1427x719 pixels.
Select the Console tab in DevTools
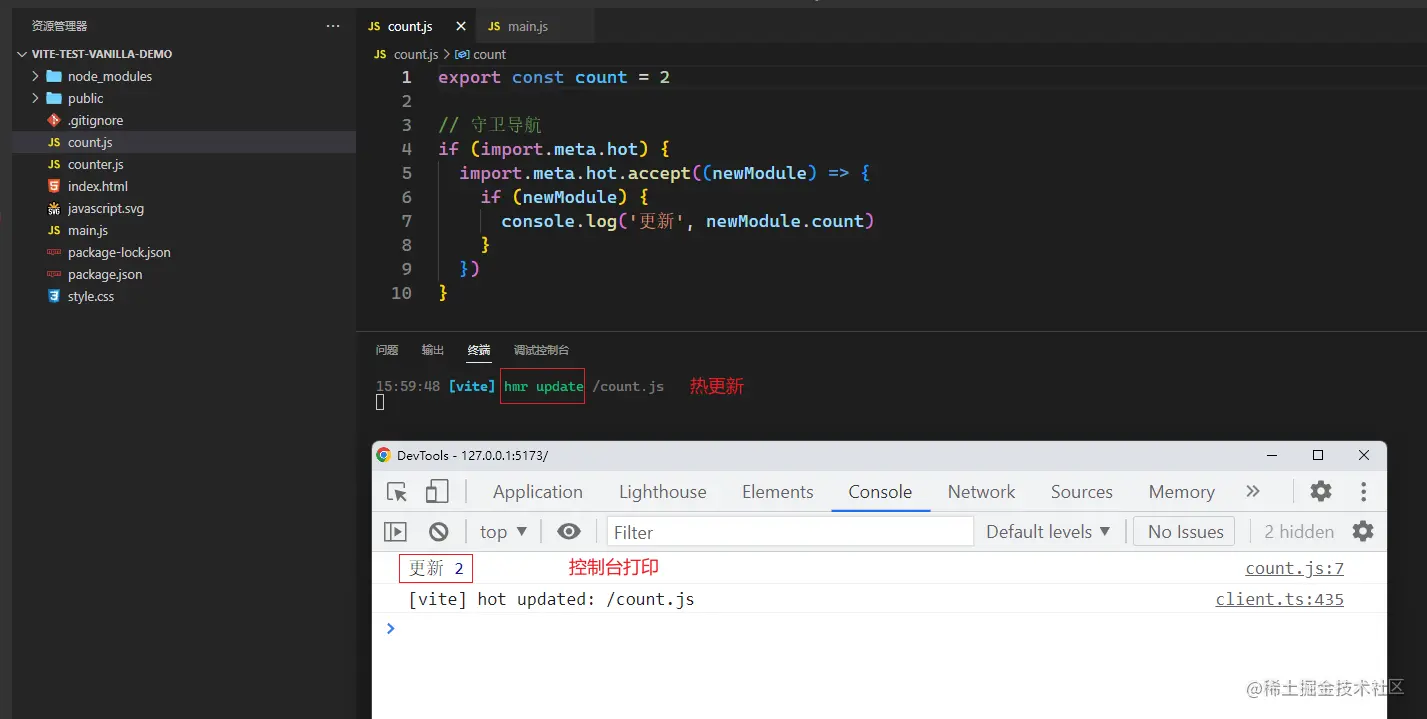click(880, 492)
